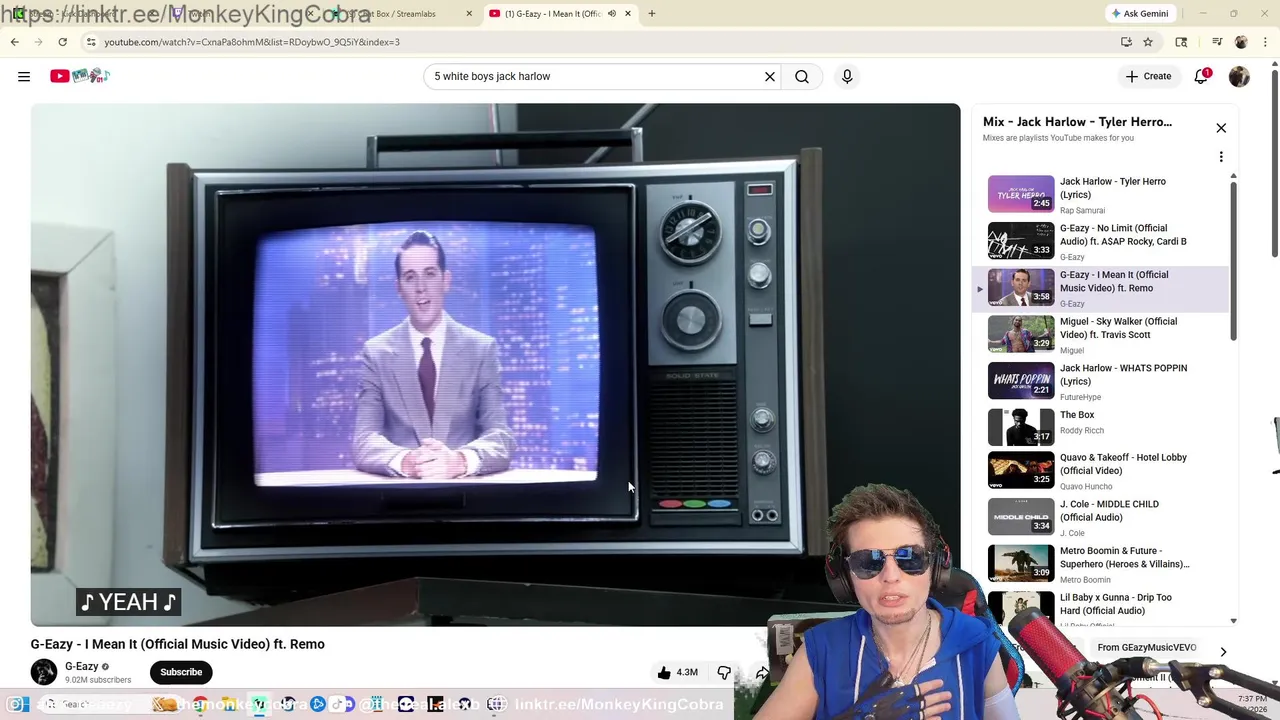
Task: Mute the G-Eazy tab audio
Action: click(x=611, y=13)
